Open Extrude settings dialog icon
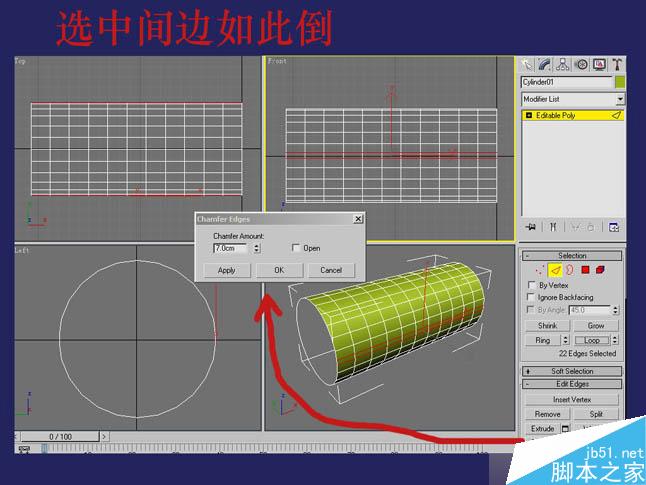 click(x=565, y=429)
